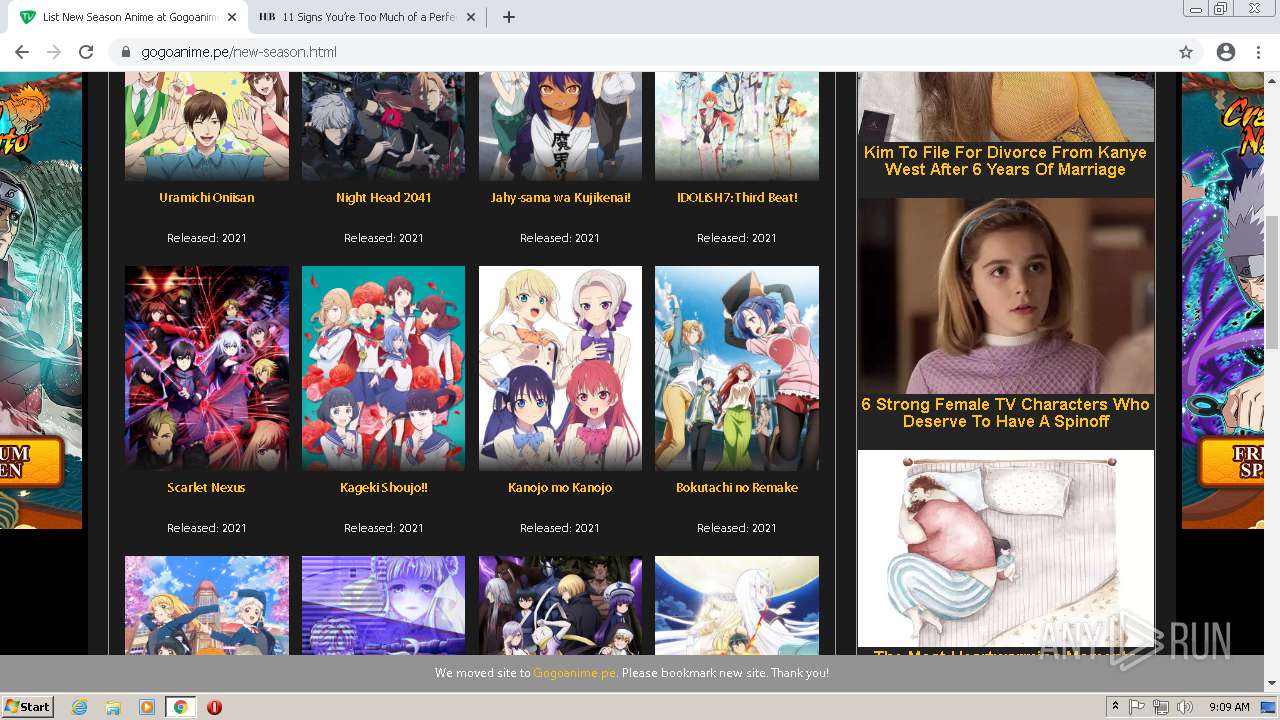Click the Kageki Shoujo!! poster thumbnail
The width and height of the screenshot is (1280, 720).
[x=383, y=368]
